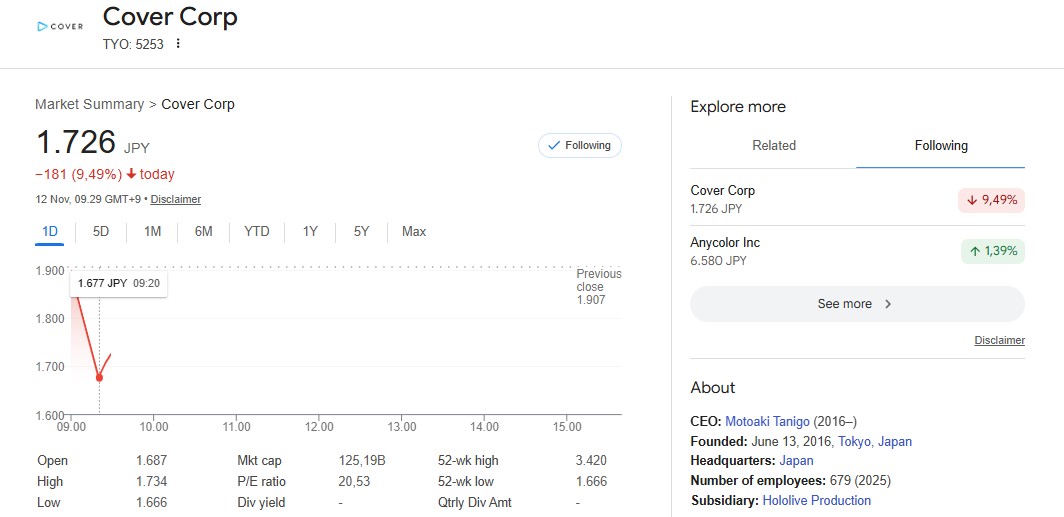Image resolution: width=1064 pixels, height=517 pixels.
Task: Click the Market Summary breadcrumb
Action: [90, 104]
